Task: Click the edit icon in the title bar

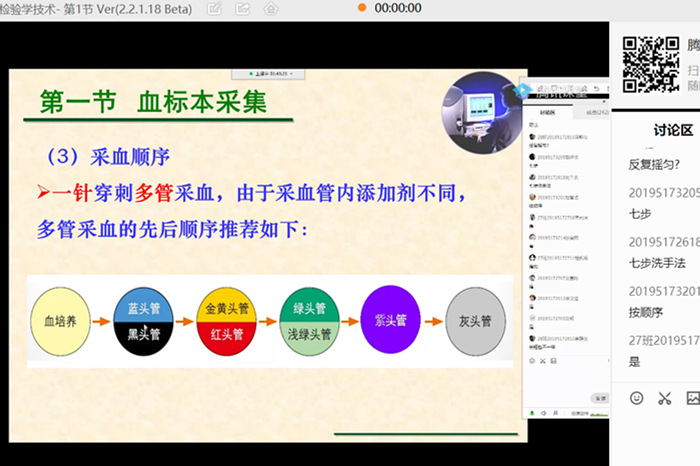Action: (x=215, y=9)
